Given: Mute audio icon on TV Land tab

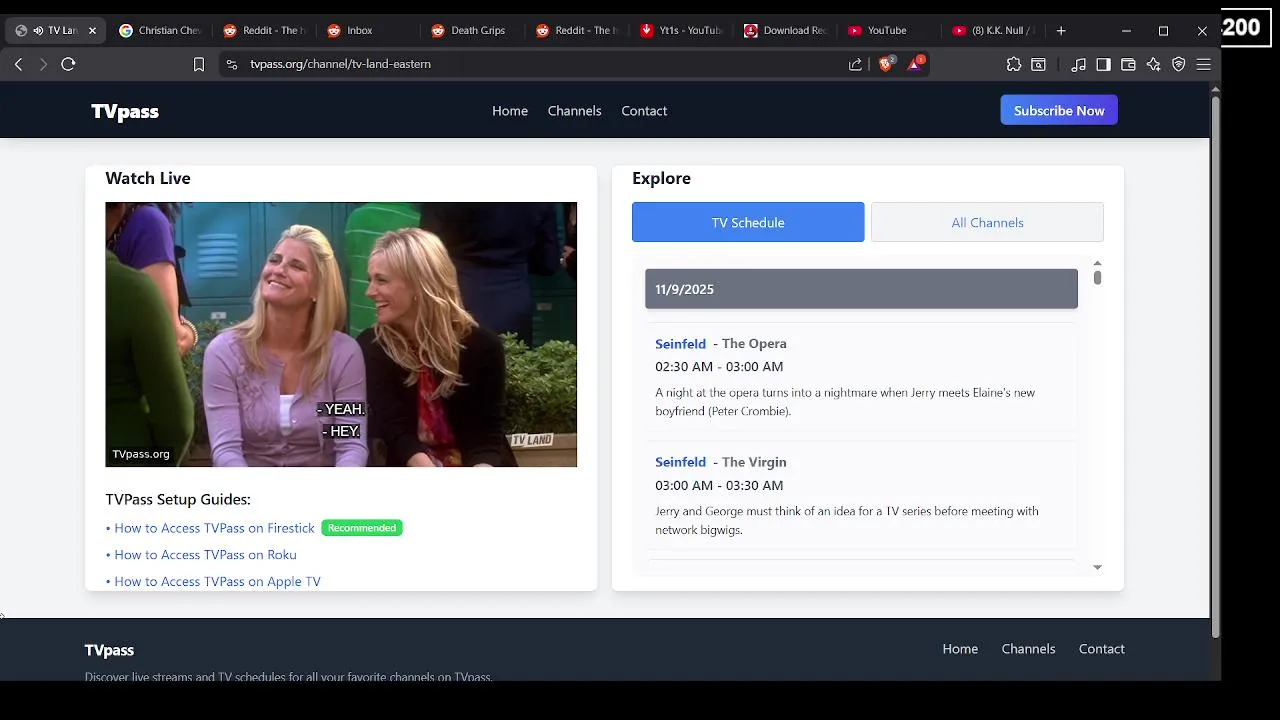Looking at the screenshot, I should click(38, 30).
